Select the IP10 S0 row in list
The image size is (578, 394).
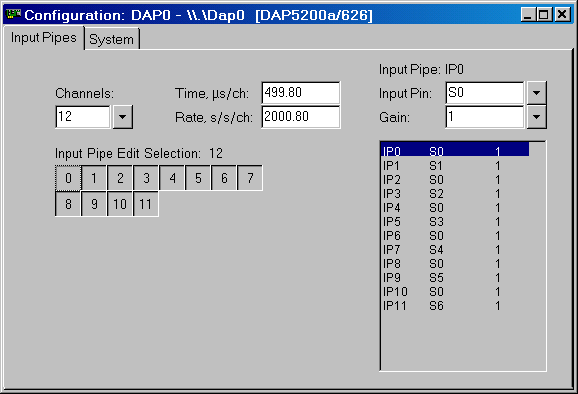[455, 292]
